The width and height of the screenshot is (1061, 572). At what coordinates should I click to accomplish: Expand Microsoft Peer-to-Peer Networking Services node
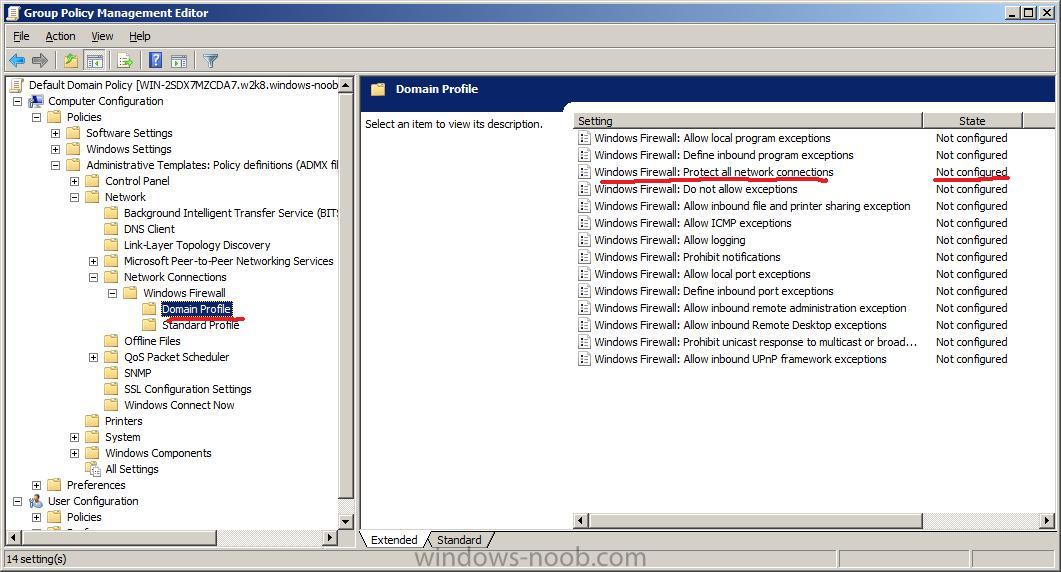pos(93,261)
